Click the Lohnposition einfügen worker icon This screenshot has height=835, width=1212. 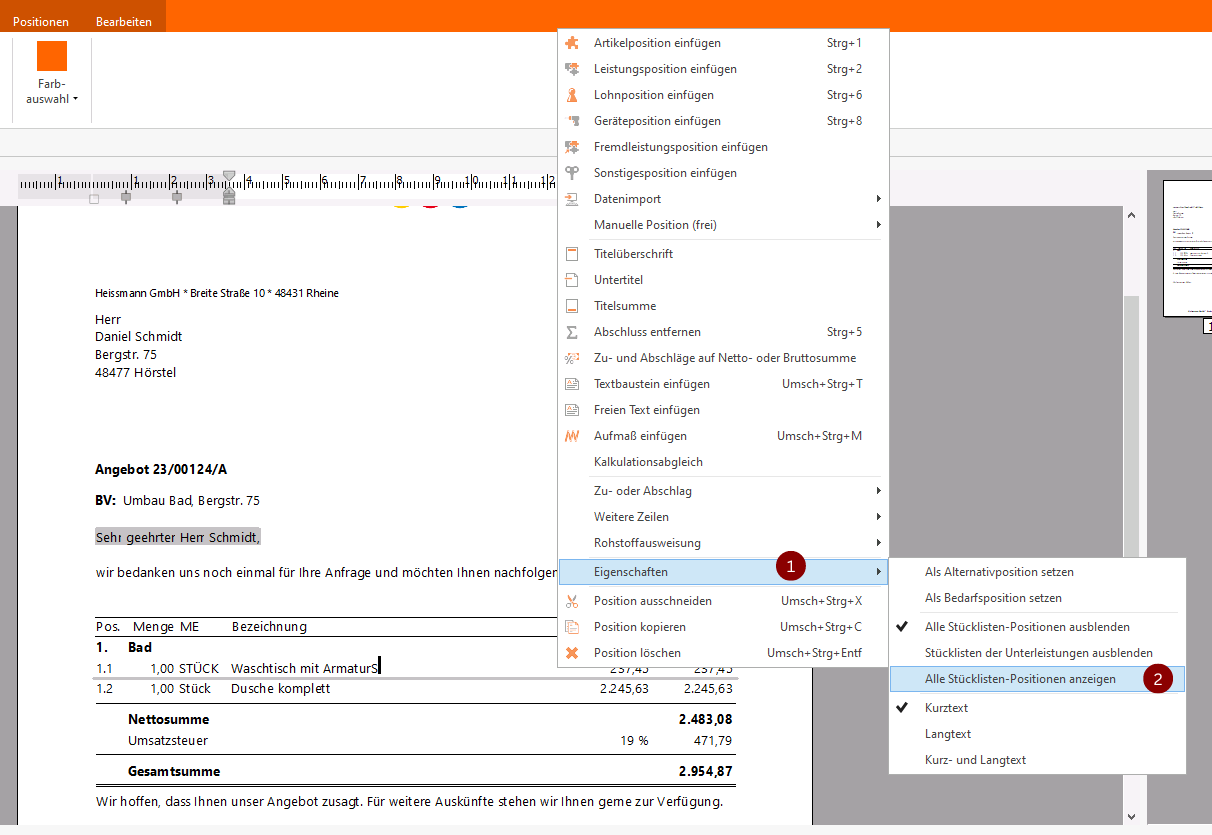572,95
